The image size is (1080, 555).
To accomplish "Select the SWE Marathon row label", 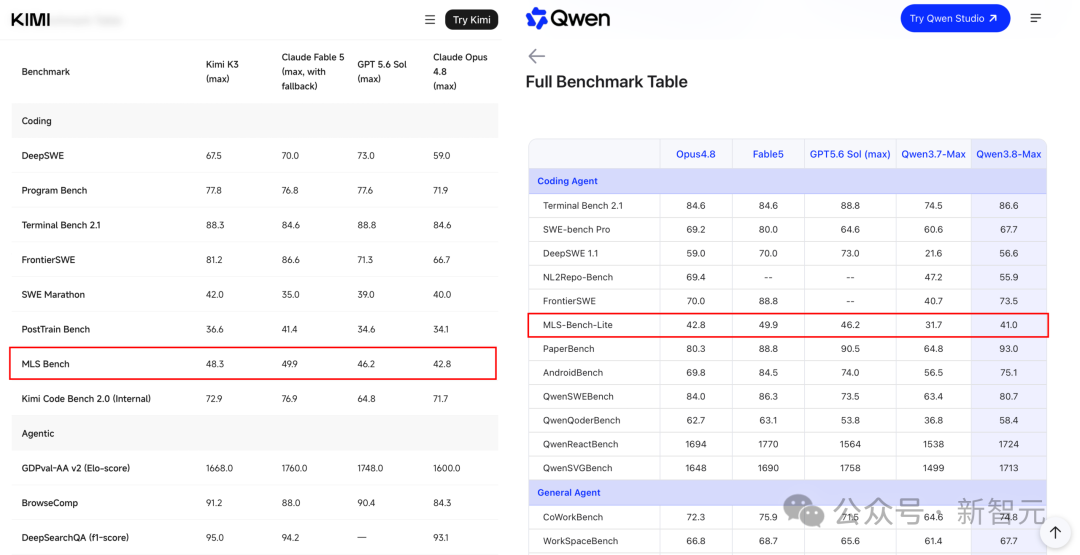I will pyautogui.click(x=53, y=295).
